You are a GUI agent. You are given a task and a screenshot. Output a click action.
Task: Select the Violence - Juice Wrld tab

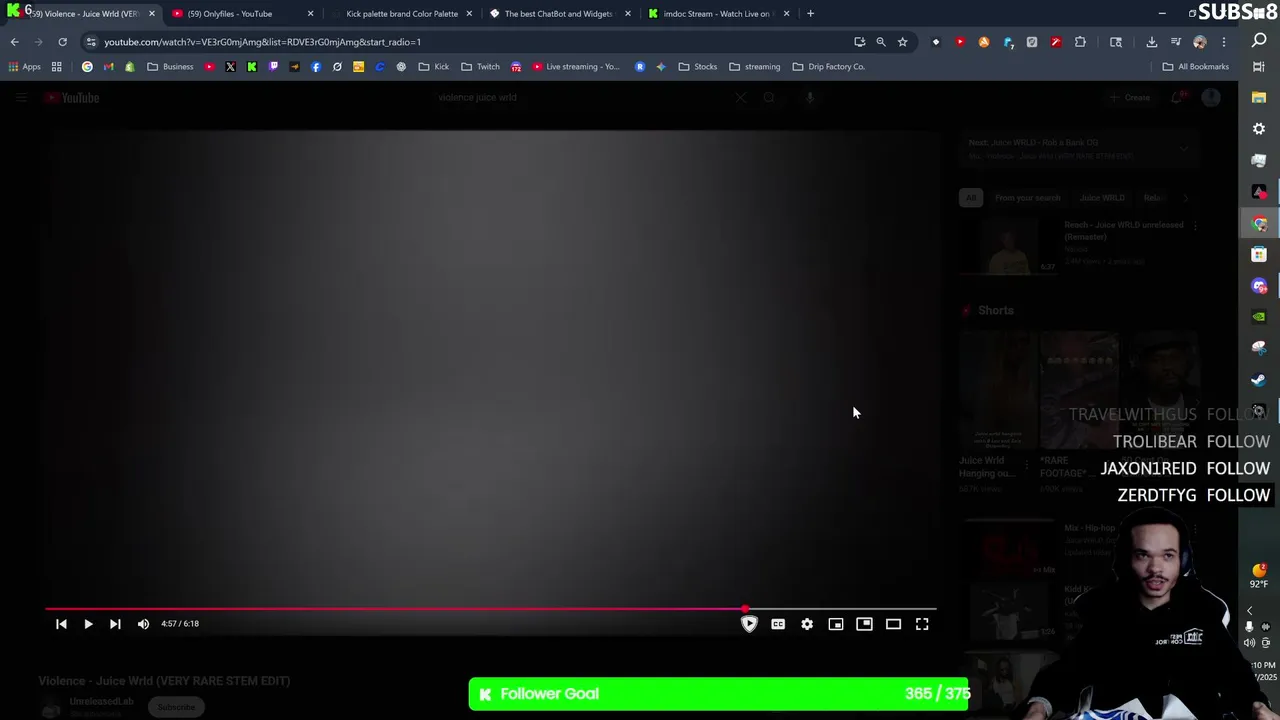click(85, 14)
